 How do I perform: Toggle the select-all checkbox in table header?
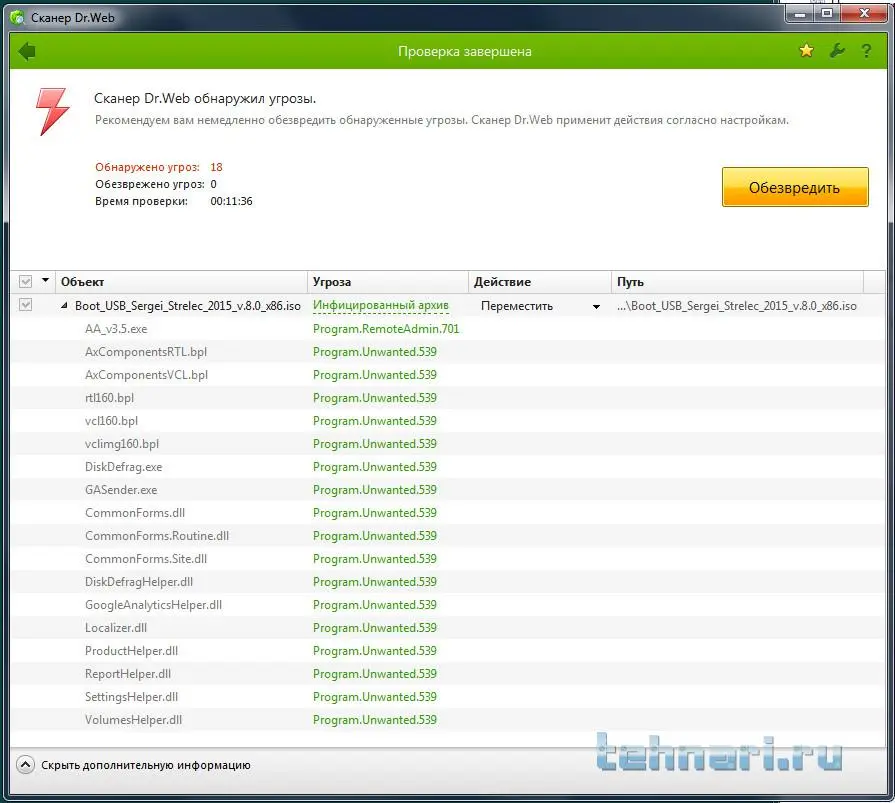[25, 281]
